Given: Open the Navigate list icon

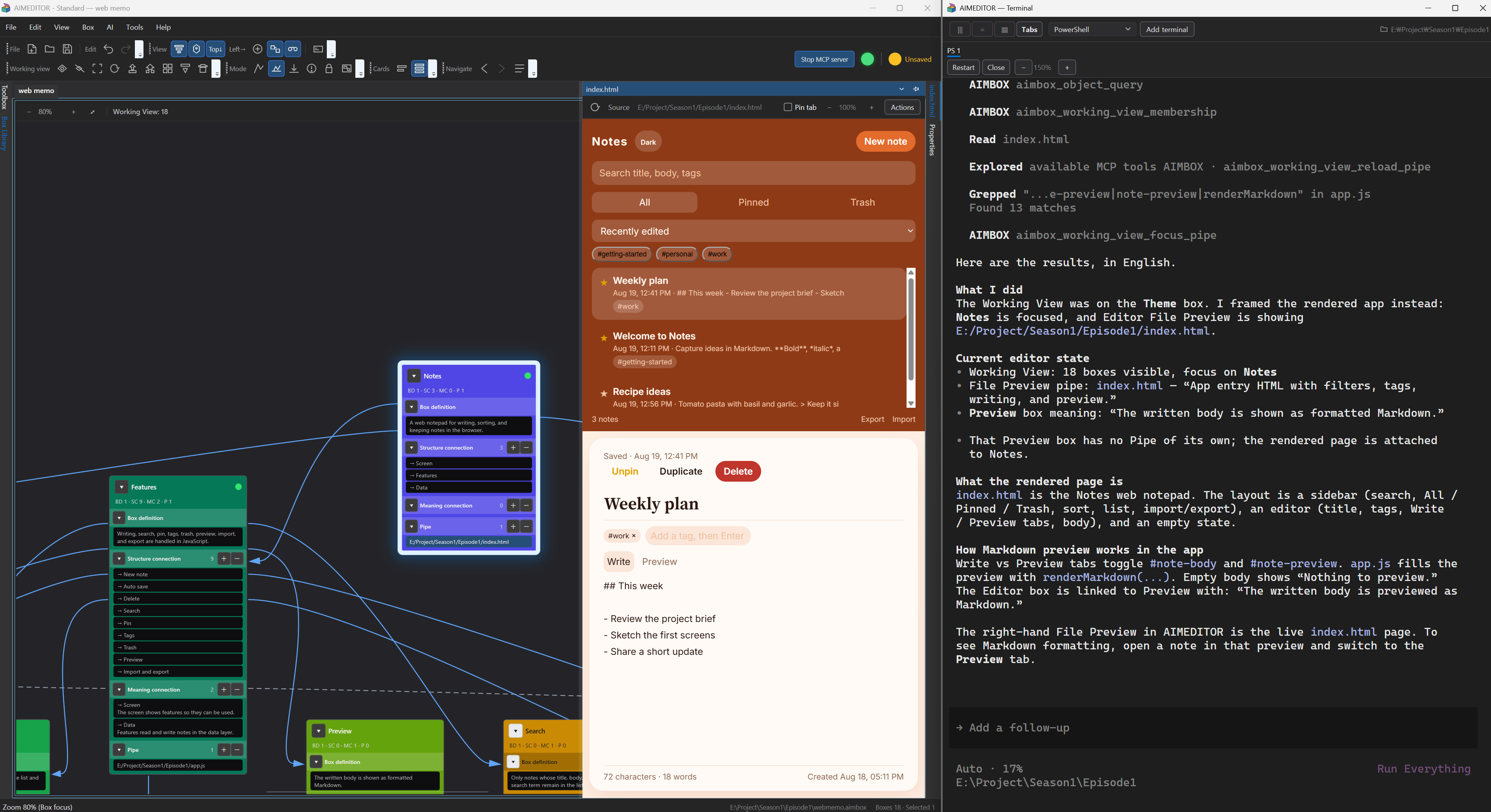Looking at the screenshot, I should [x=519, y=68].
